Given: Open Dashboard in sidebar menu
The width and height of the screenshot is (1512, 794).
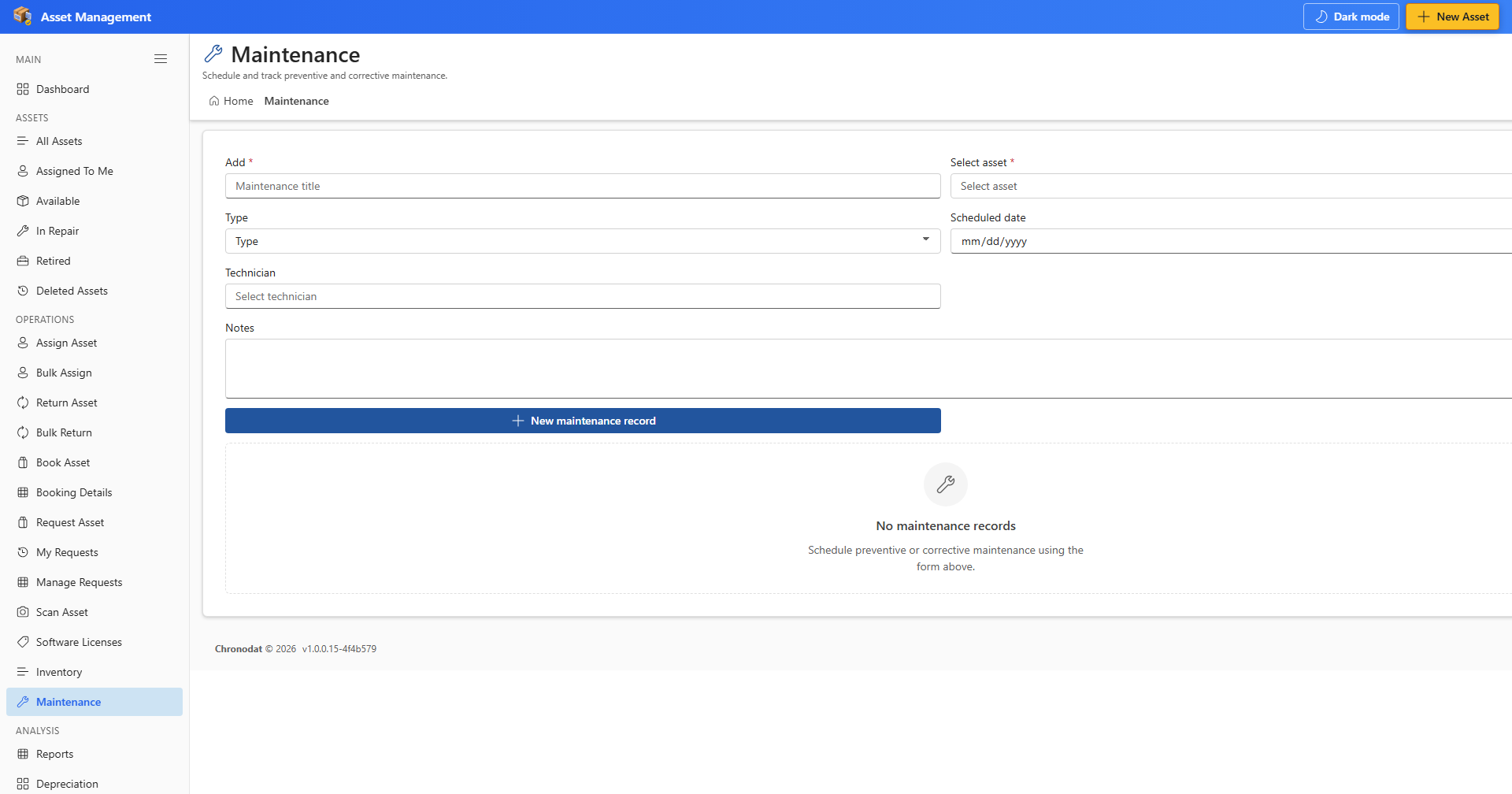Looking at the screenshot, I should pos(94,89).
